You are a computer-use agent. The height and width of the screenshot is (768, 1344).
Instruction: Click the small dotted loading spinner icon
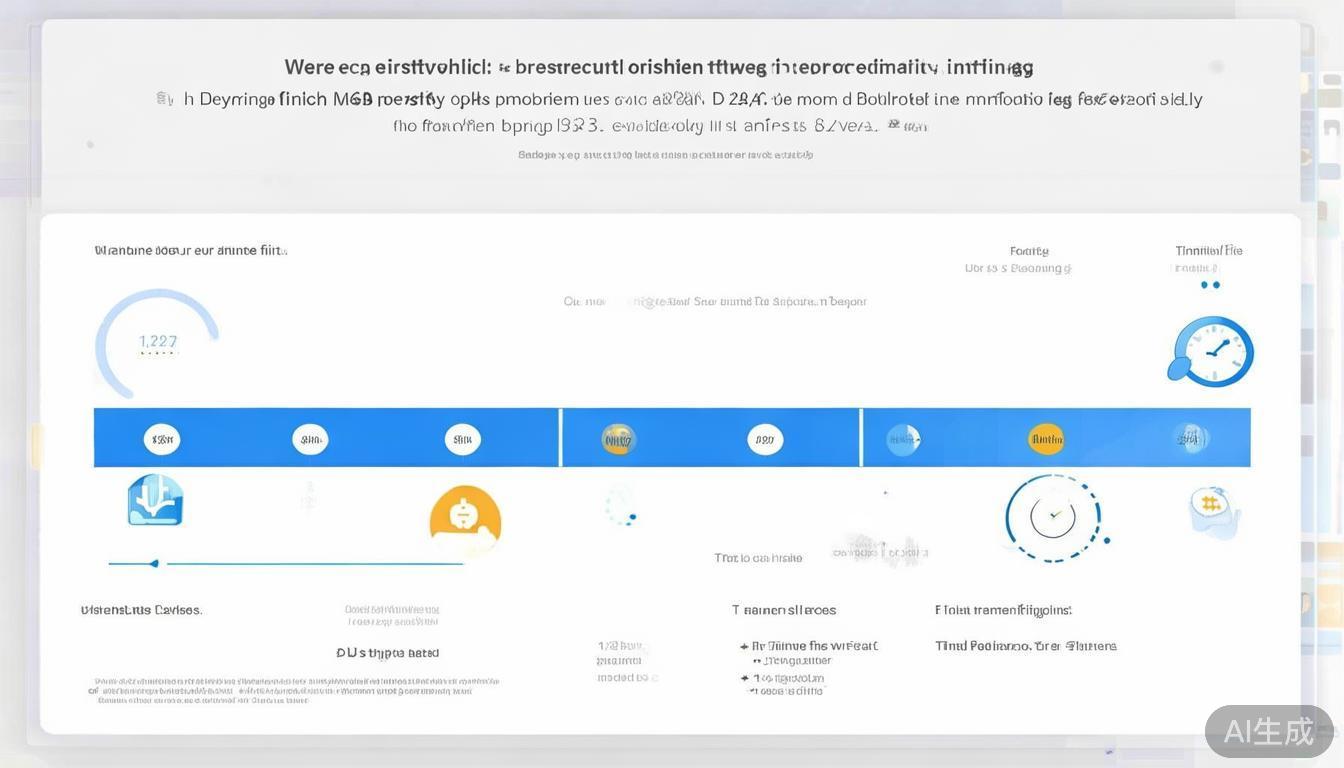(x=621, y=505)
